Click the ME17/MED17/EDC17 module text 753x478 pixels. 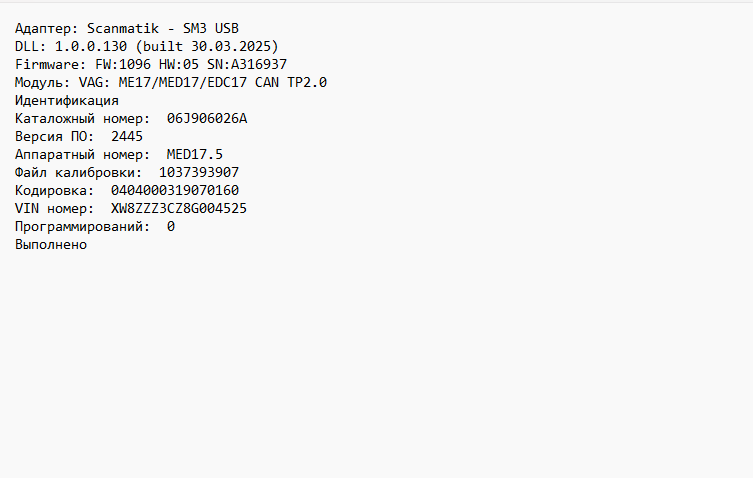(183, 82)
